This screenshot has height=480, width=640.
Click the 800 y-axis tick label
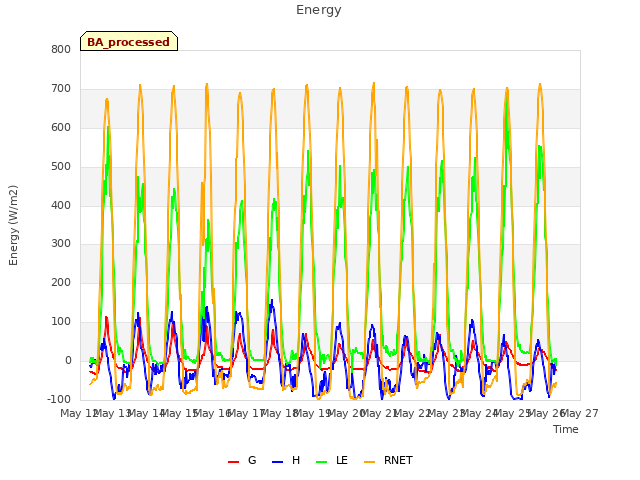coord(61,49)
